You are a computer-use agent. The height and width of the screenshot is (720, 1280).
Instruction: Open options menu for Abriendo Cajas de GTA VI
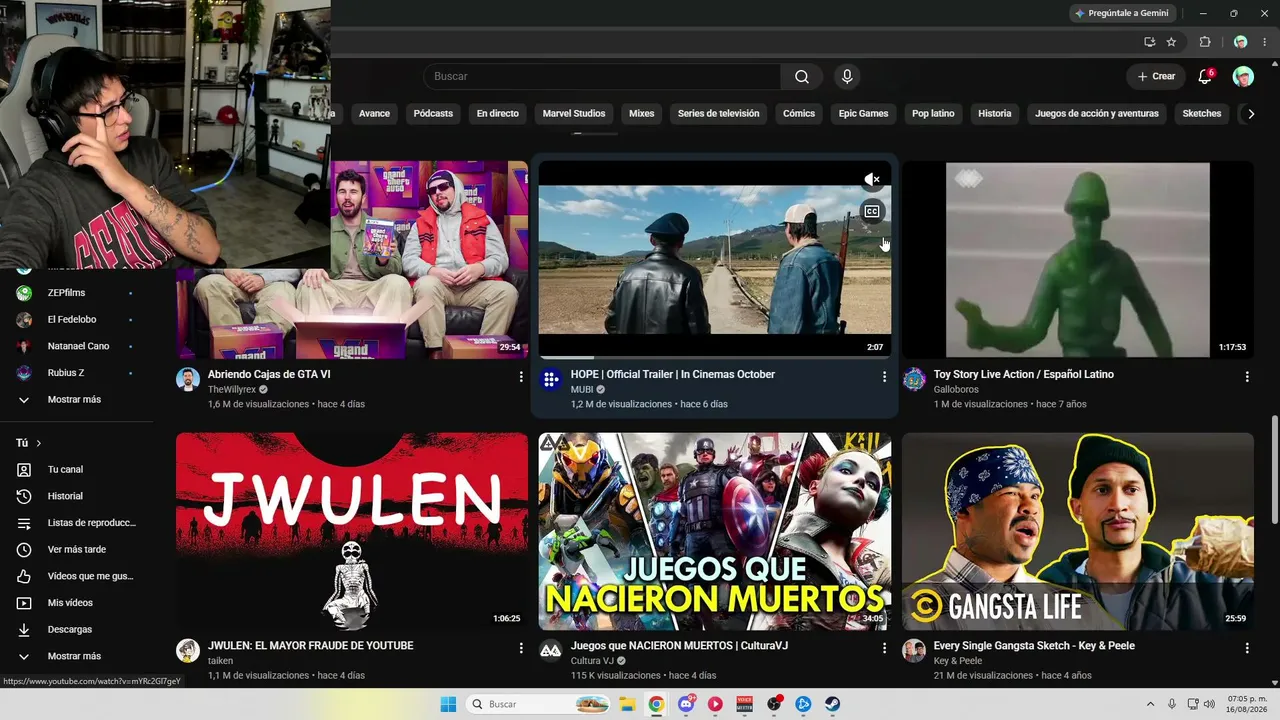tap(521, 376)
